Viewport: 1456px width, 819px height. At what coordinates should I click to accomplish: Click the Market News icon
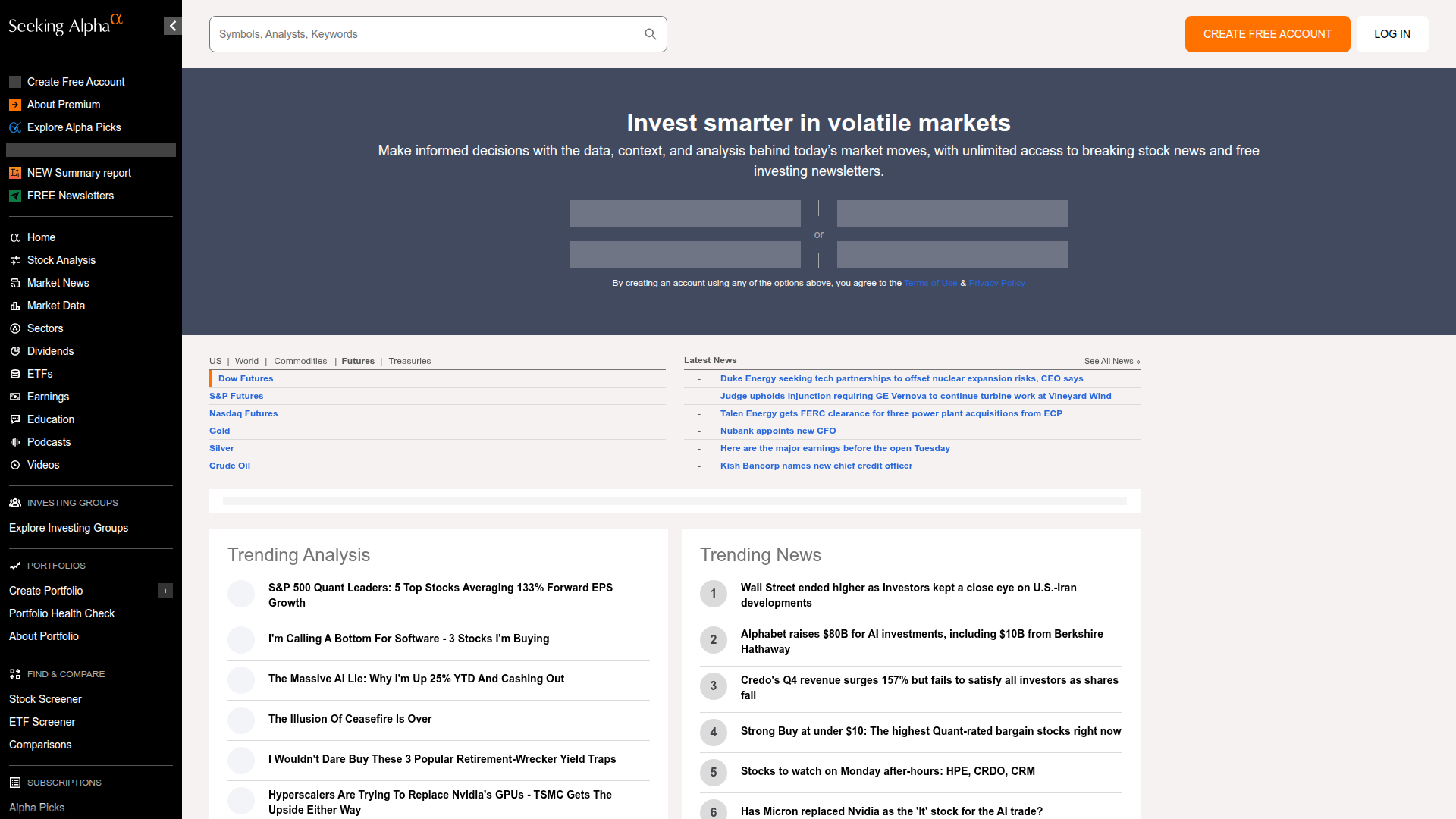[15, 283]
